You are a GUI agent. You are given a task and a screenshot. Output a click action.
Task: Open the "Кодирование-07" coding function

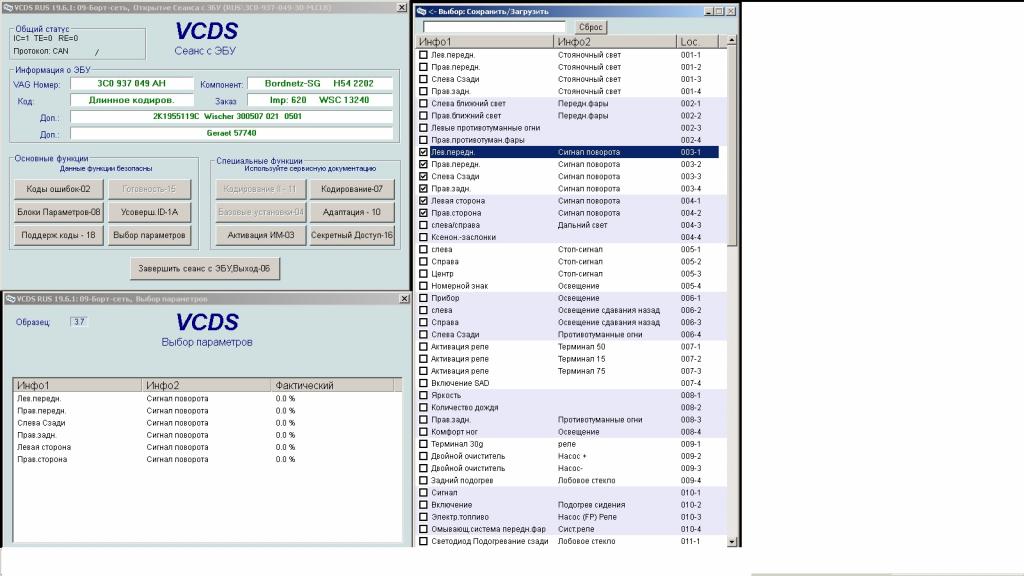click(351, 189)
